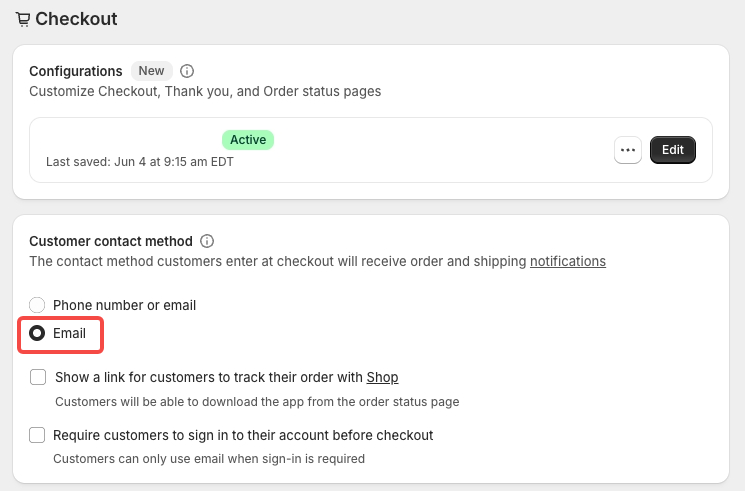
Task: Click the info icon beside Customer contact method
Action: point(207,241)
